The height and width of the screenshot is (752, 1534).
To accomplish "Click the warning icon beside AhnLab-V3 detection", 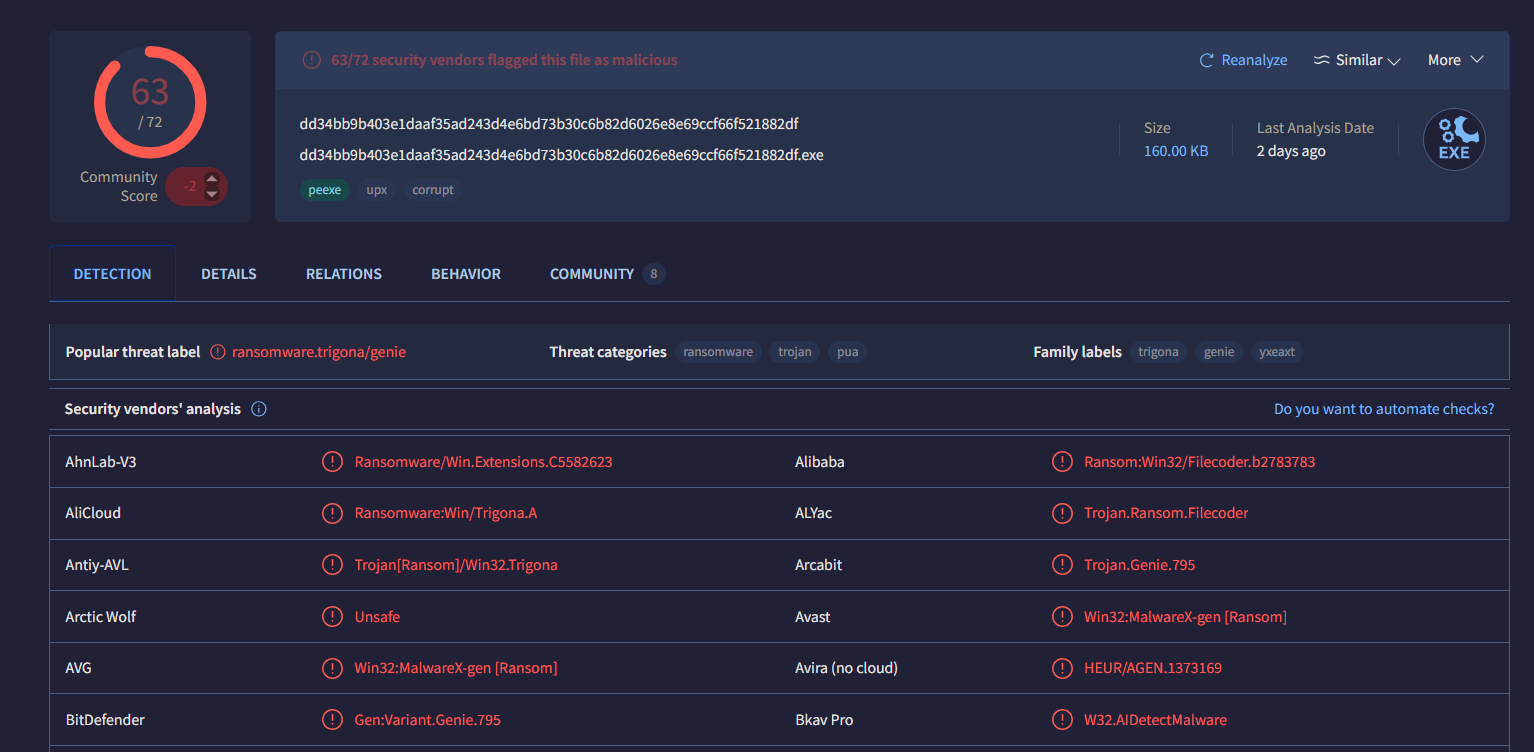I will coord(331,462).
